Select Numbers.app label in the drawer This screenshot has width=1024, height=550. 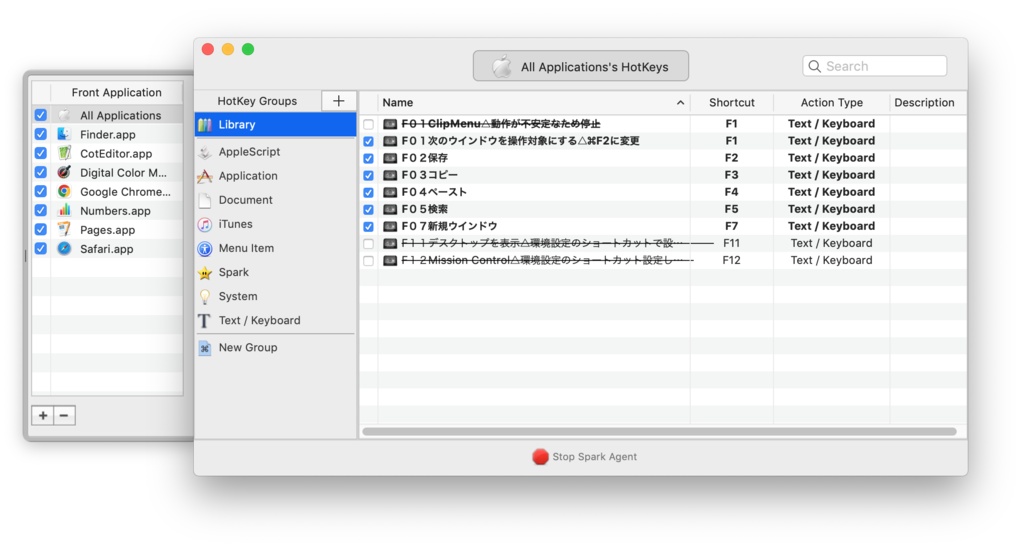pos(115,211)
